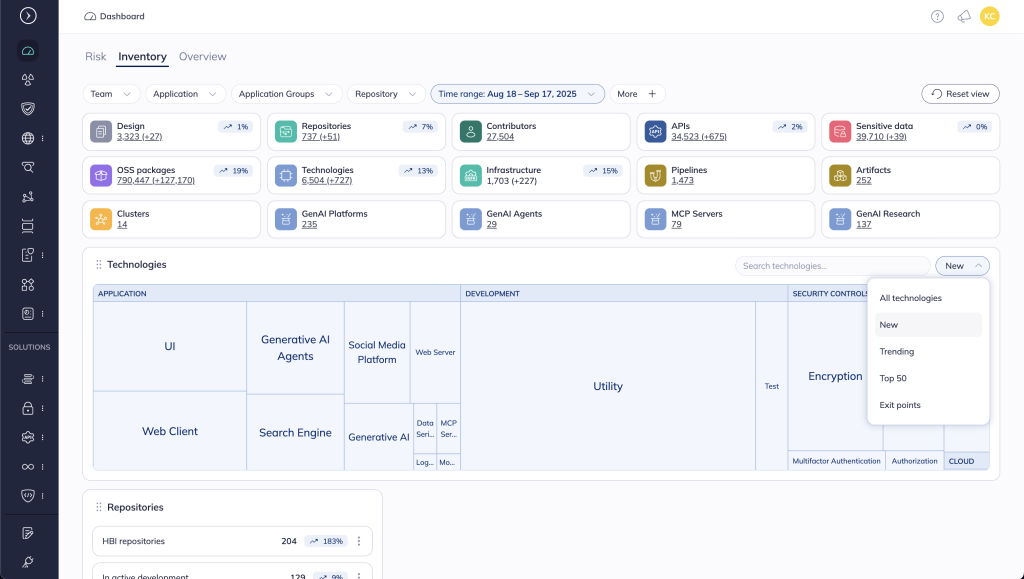Click the help question mark icon
The image size is (1024, 579).
coord(937,16)
